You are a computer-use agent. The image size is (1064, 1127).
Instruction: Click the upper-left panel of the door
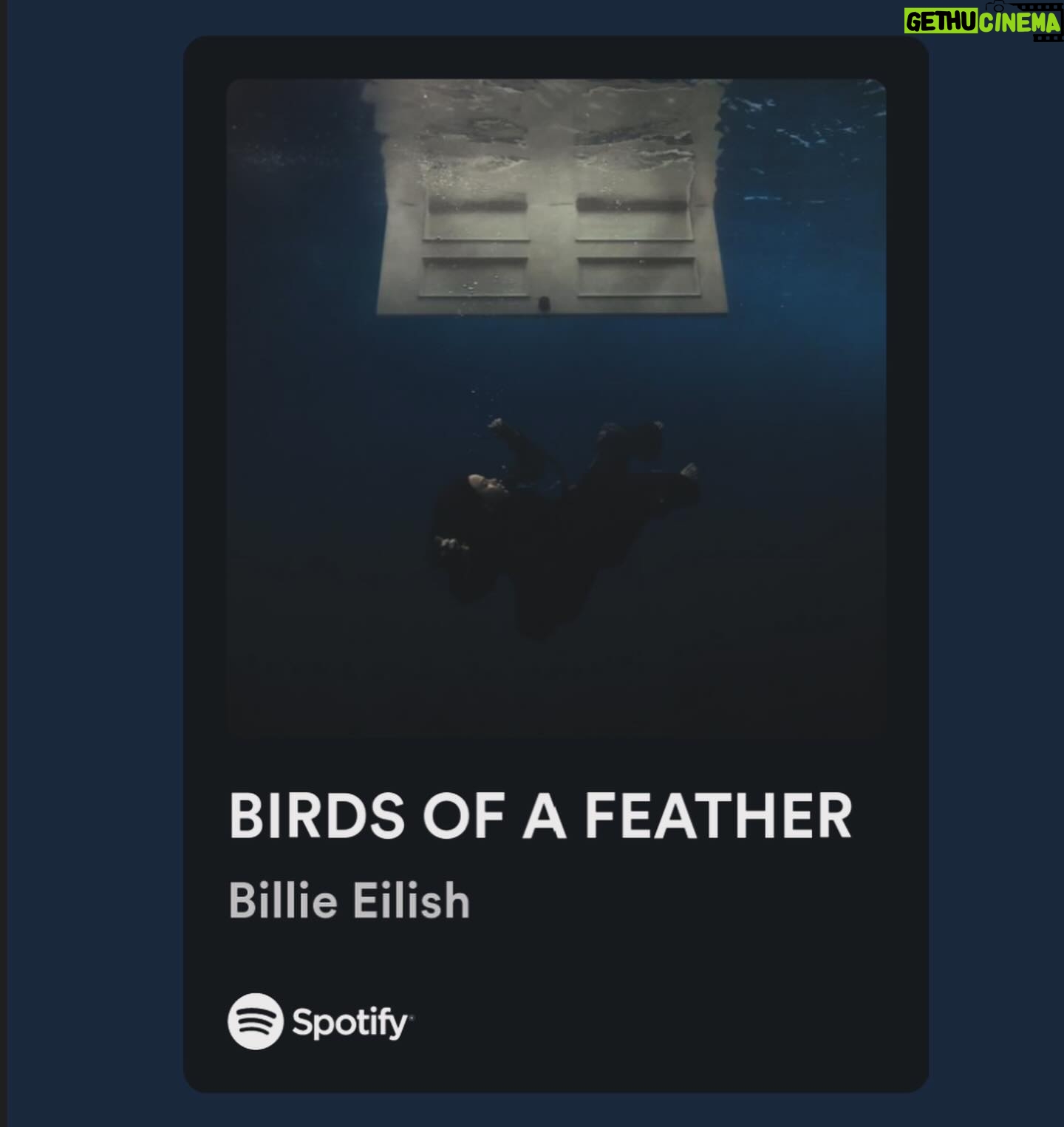pos(477,218)
